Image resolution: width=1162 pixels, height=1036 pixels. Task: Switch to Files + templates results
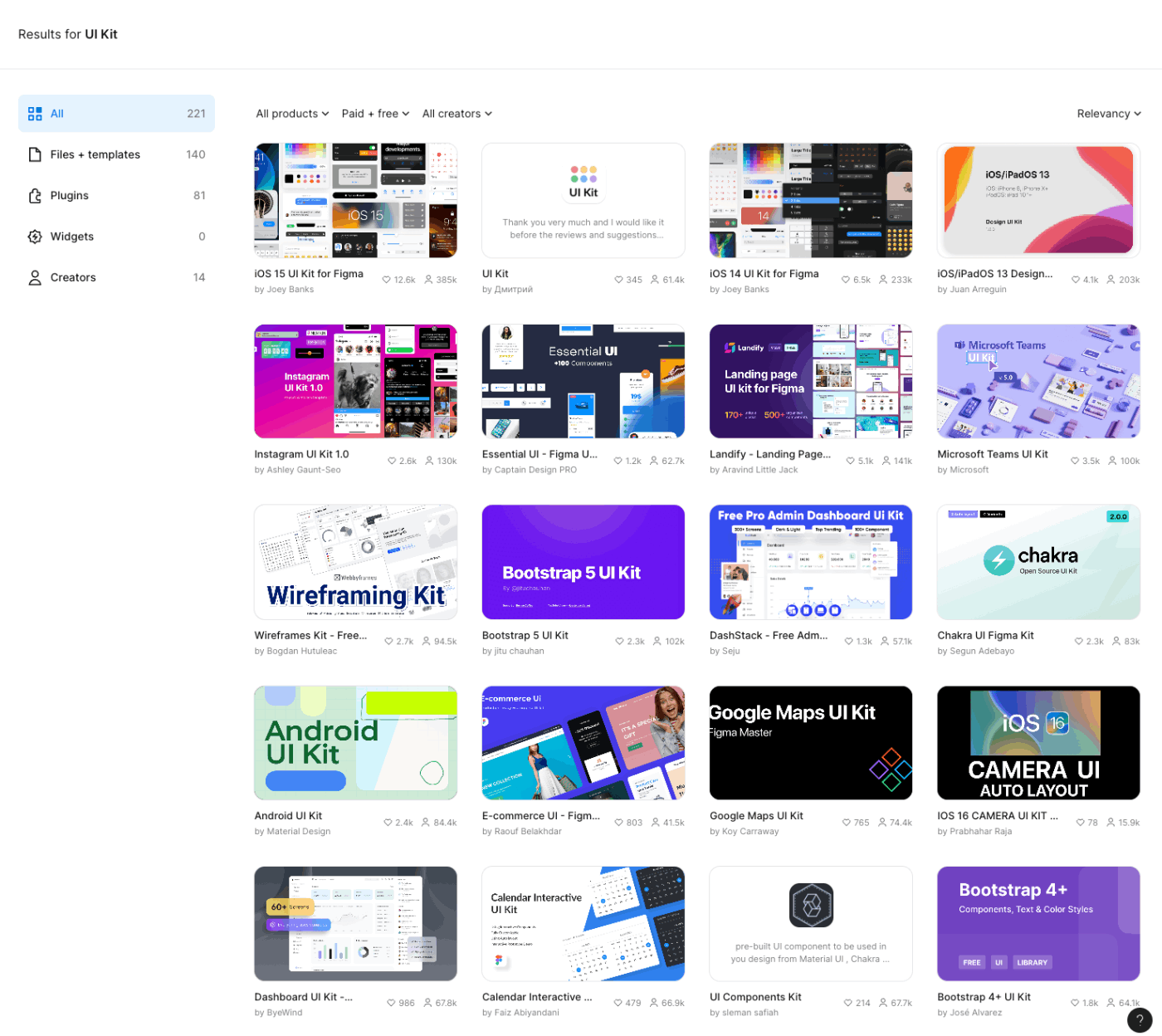pos(116,154)
